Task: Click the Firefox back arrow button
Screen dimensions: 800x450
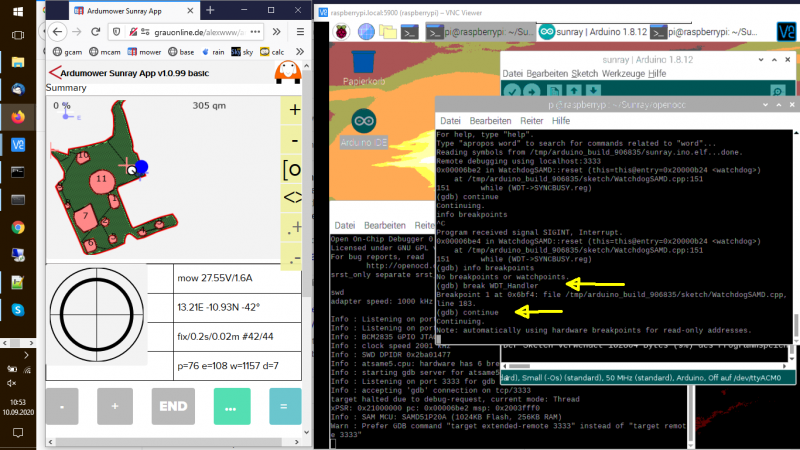Action: click(x=57, y=32)
